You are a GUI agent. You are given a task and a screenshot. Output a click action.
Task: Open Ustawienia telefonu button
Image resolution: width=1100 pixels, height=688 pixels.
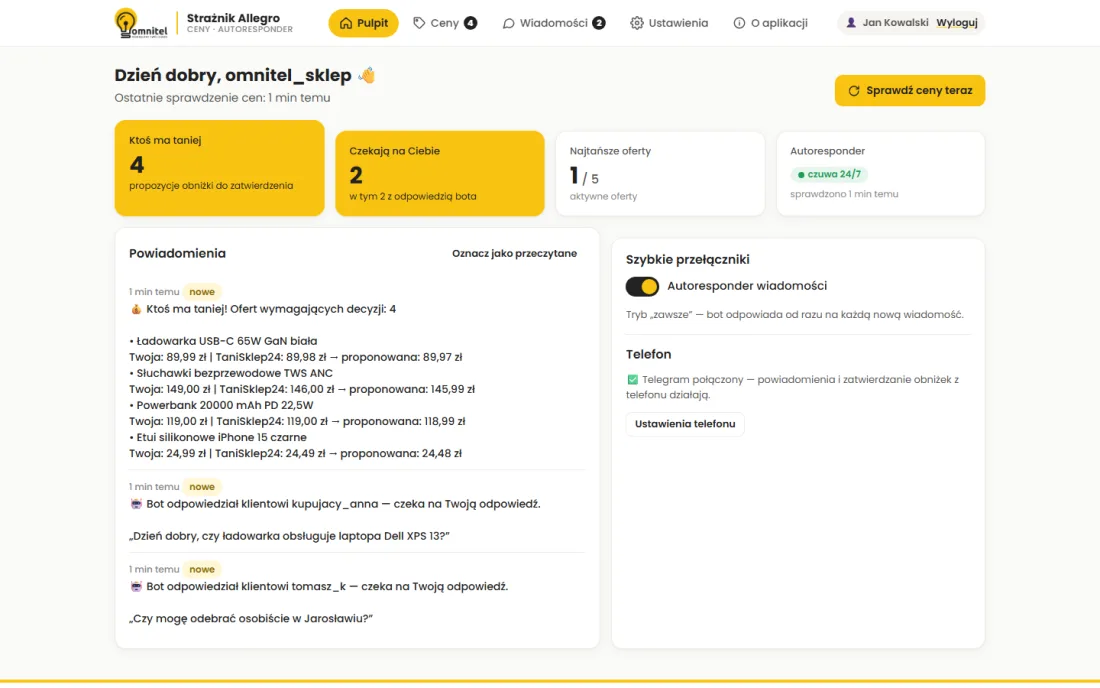685,424
